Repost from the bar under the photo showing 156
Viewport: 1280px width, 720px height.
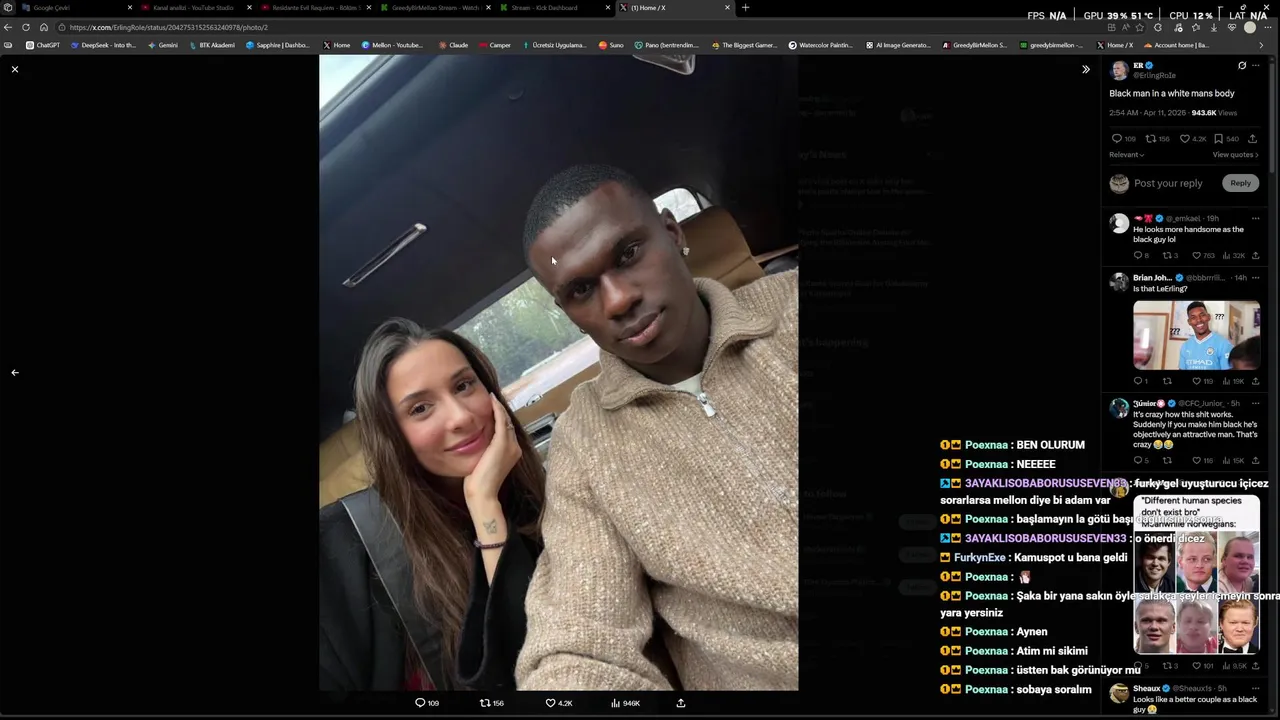tap(492, 703)
